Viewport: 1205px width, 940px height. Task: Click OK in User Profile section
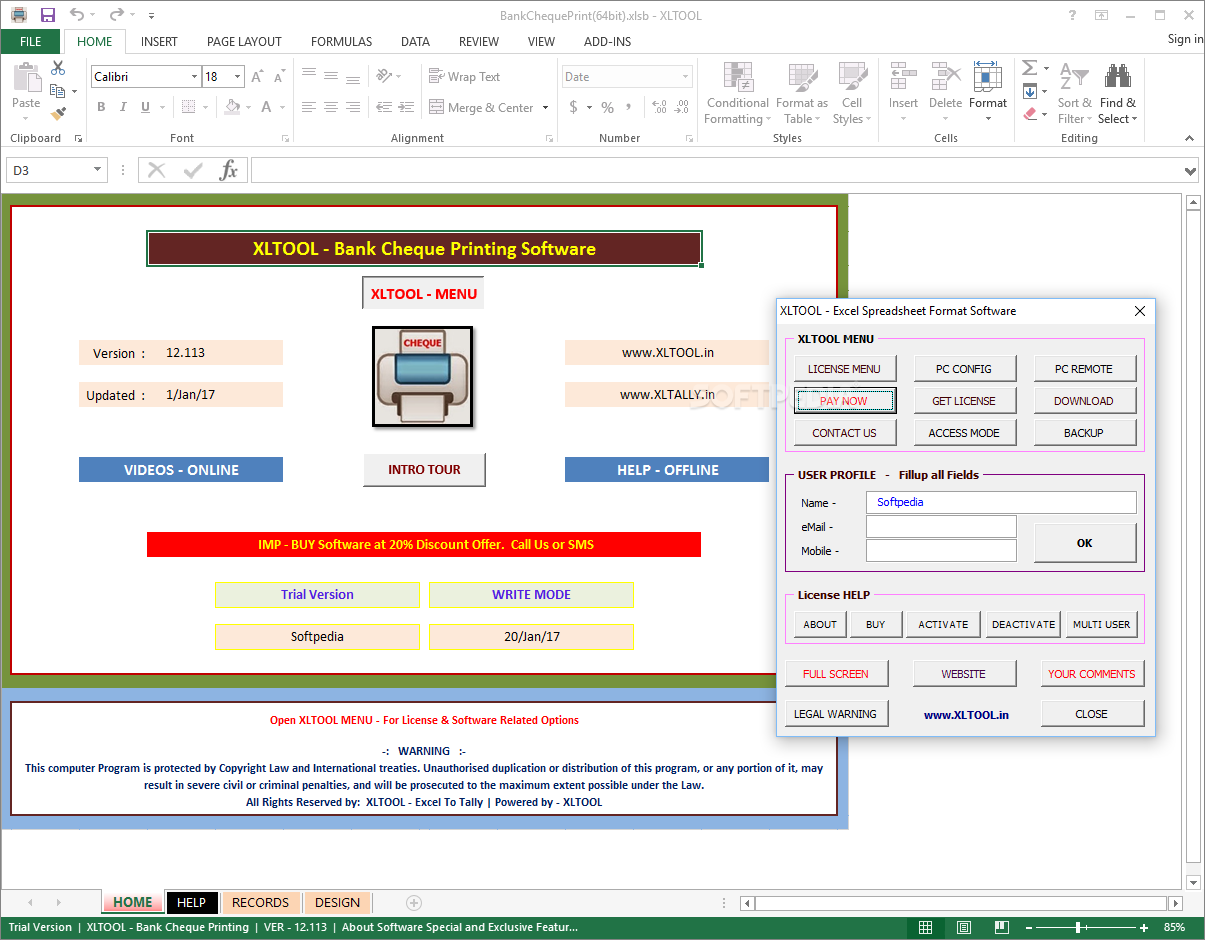[1085, 543]
